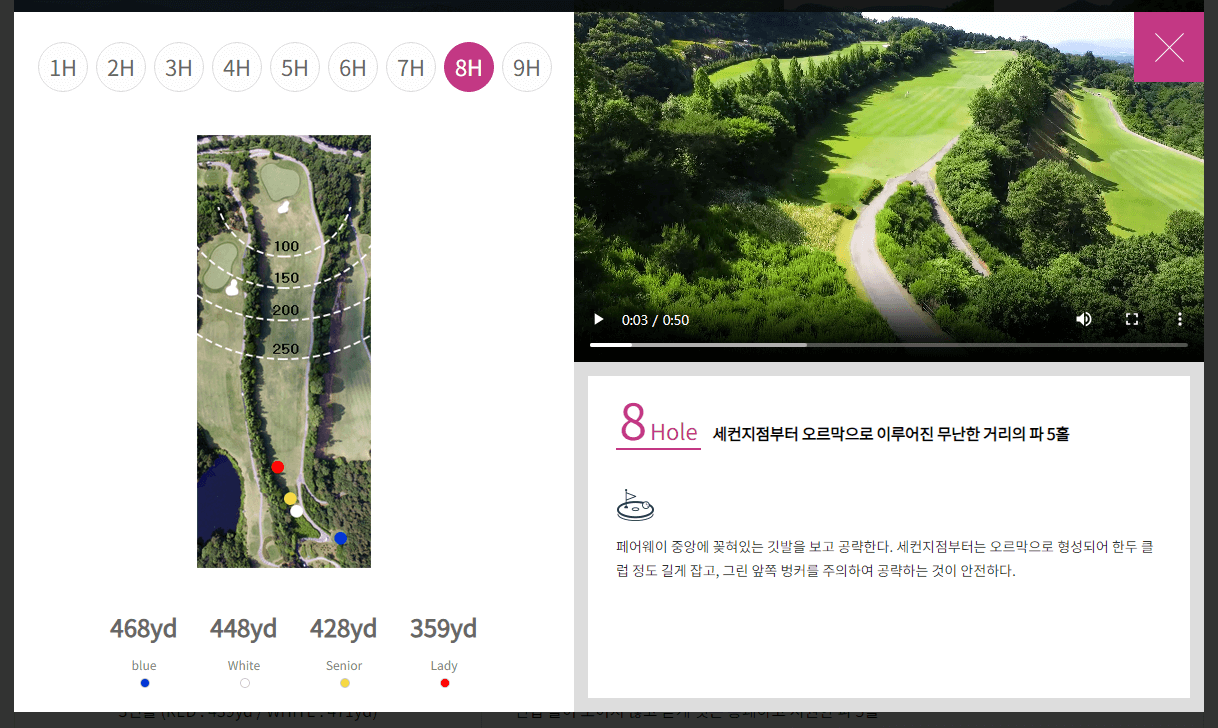Switch to hole 9H
The image size is (1218, 728).
coord(527,67)
